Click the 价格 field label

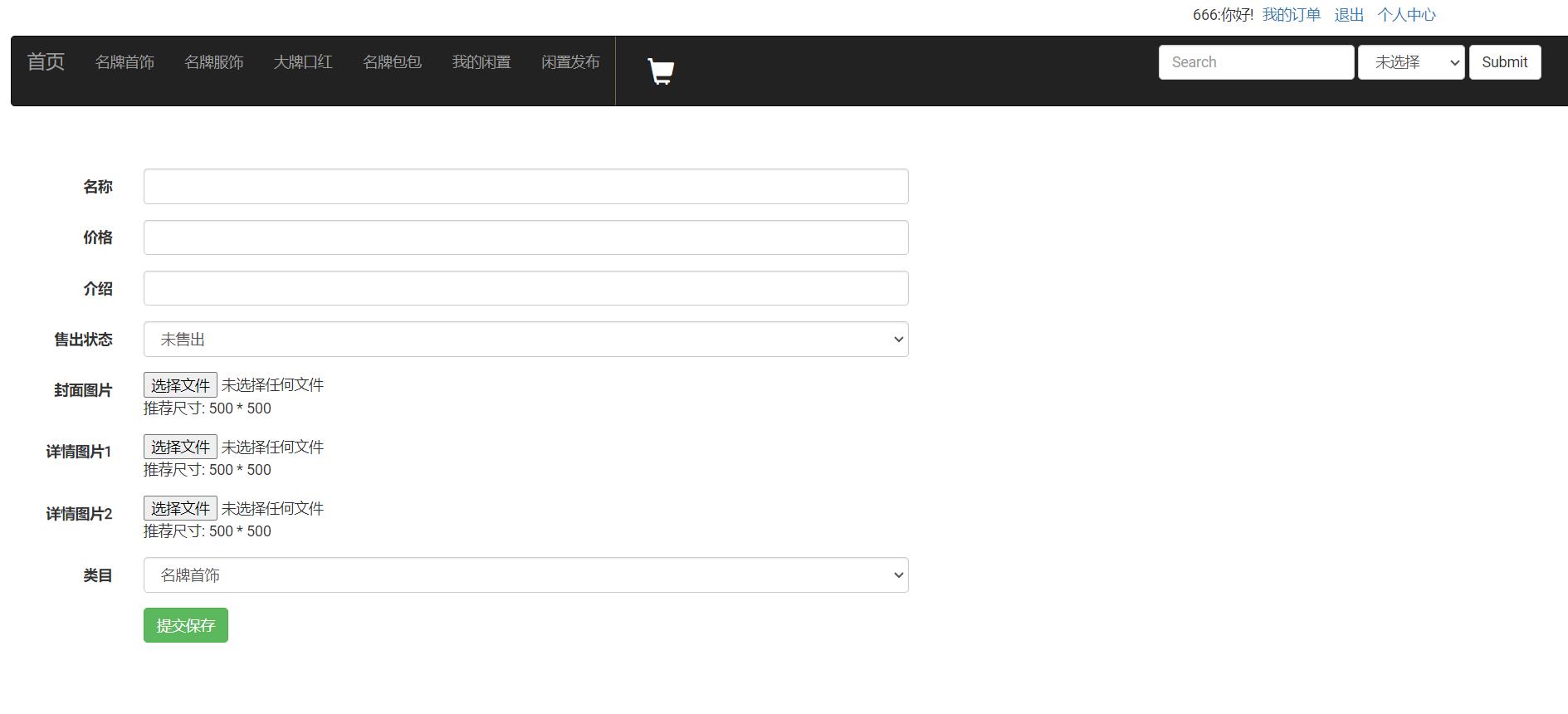tap(98, 237)
